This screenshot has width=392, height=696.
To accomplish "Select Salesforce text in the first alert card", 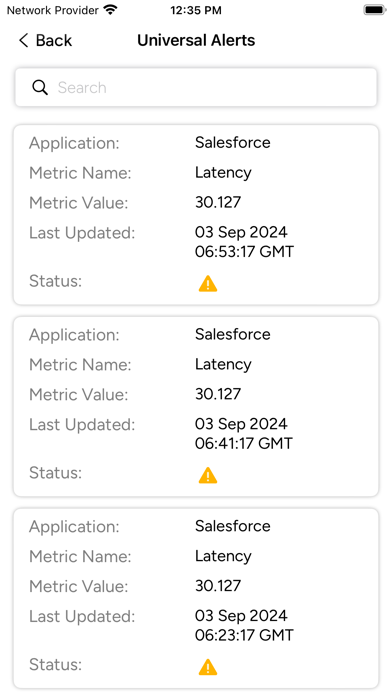I will tap(233, 142).
